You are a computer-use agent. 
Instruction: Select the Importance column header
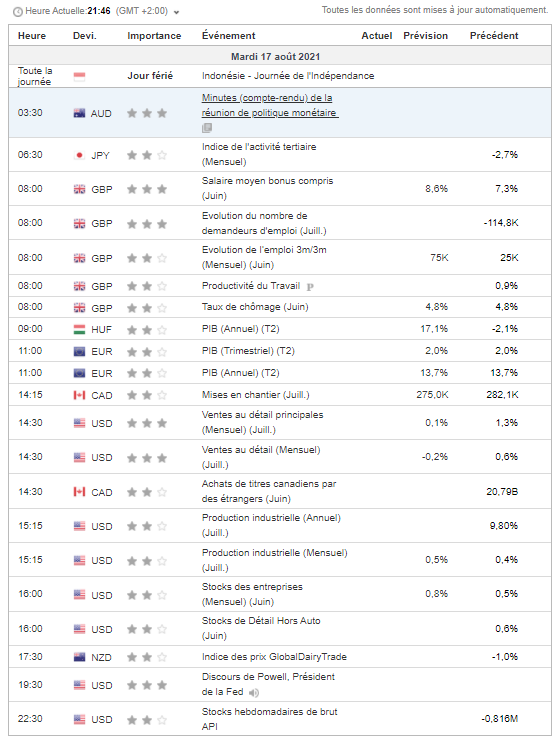tap(154, 36)
